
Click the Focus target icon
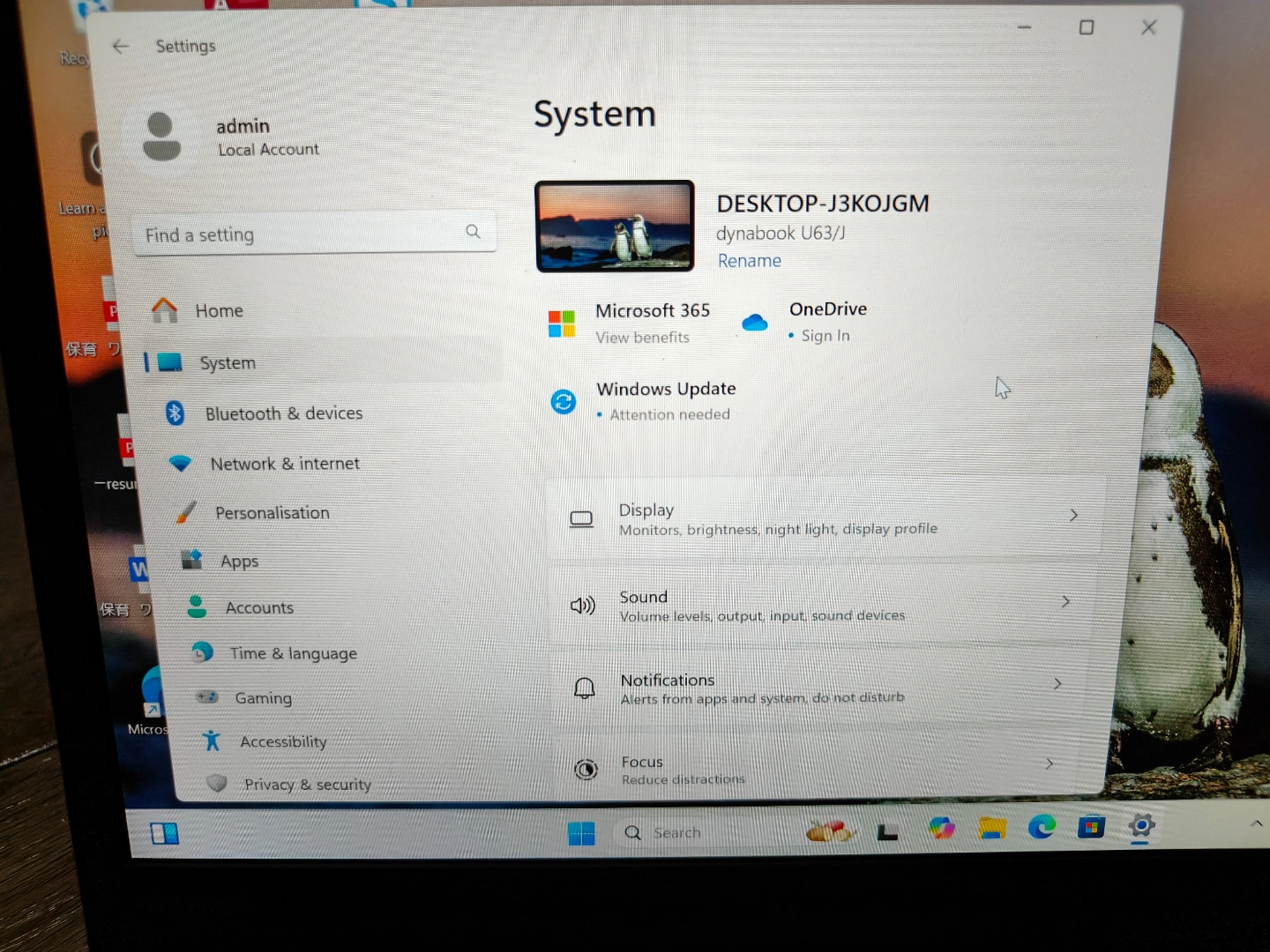(586, 770)
